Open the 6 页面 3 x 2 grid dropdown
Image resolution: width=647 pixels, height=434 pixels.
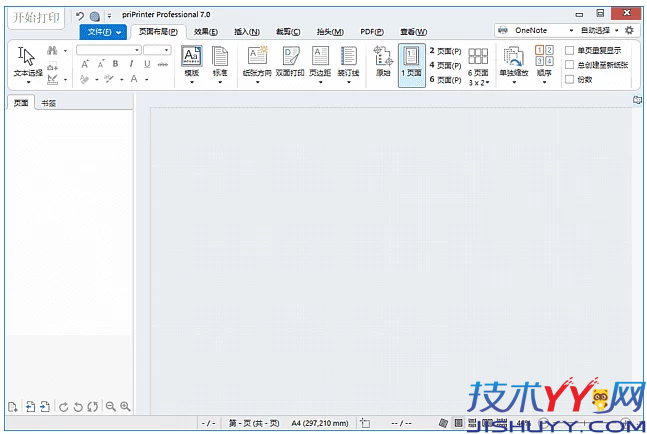pyautogui.click(x=478, y=66)
